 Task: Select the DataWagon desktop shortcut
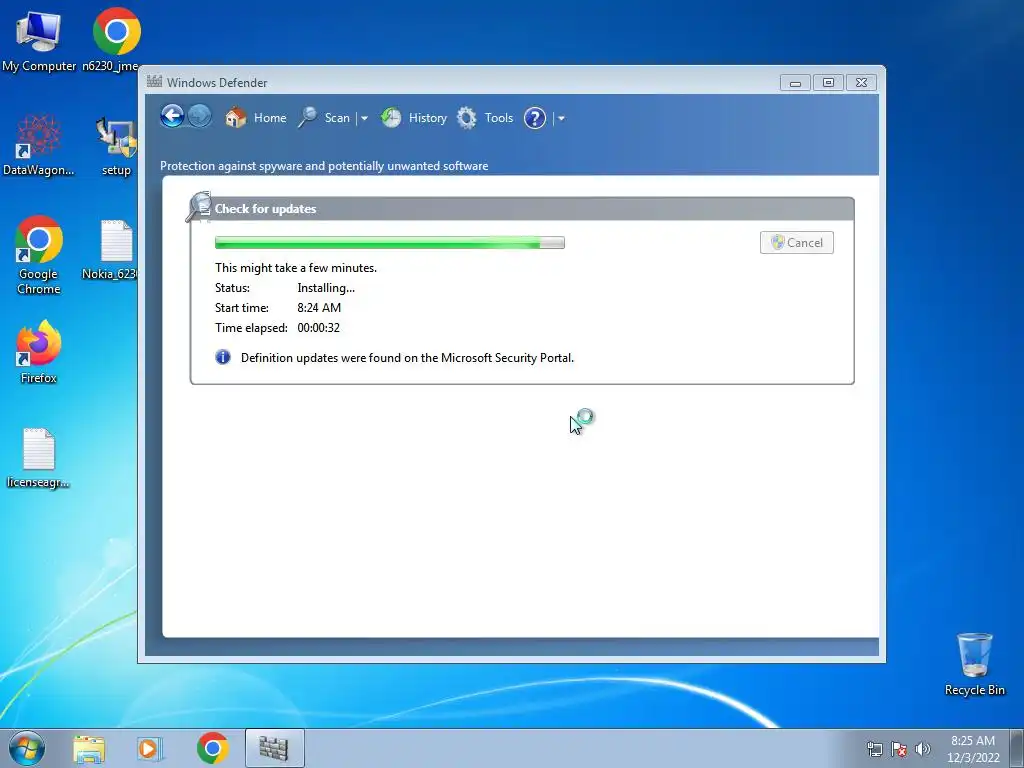(x=39, y=145)
